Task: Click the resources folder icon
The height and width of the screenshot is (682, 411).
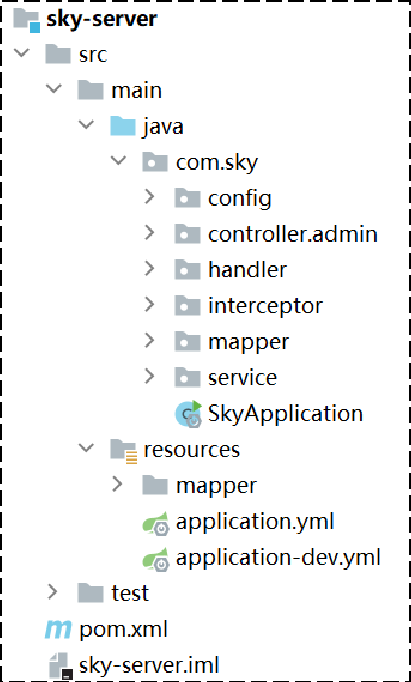Action: click(124, 451)
